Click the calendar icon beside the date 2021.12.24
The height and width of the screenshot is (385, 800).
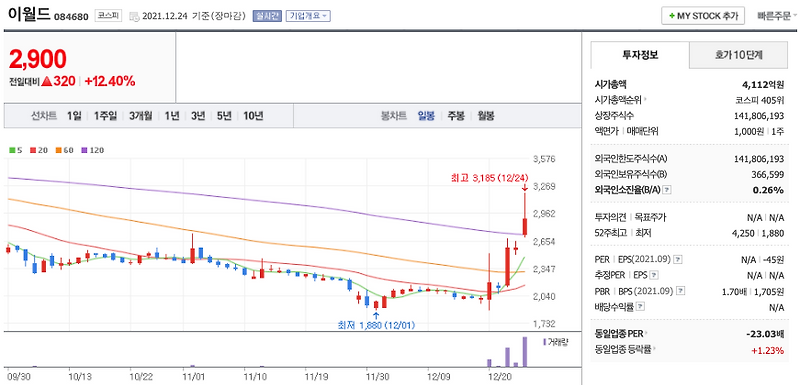coord(134,16)
